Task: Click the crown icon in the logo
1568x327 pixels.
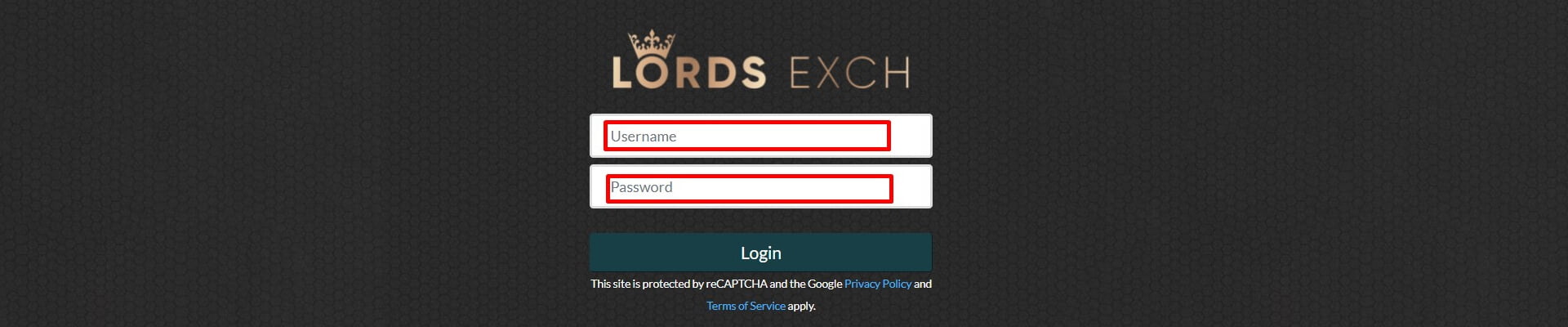Action: [651, 44]
